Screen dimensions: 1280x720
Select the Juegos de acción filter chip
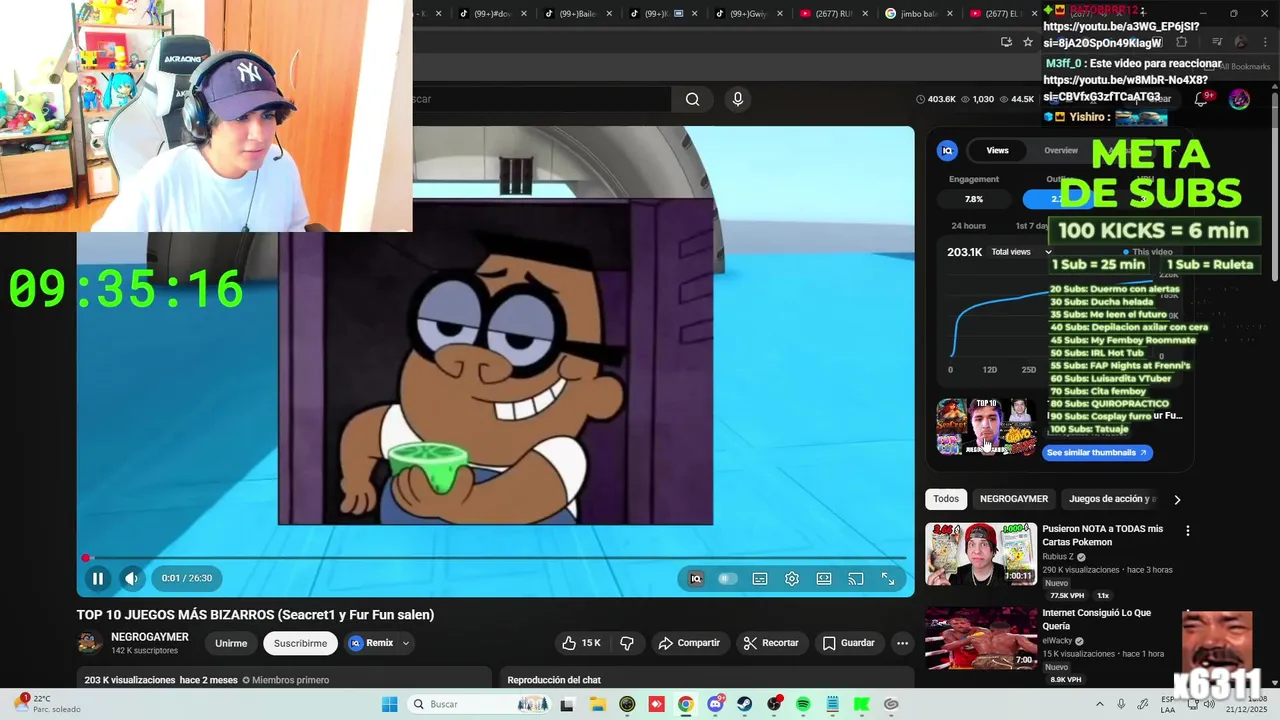1112,499
